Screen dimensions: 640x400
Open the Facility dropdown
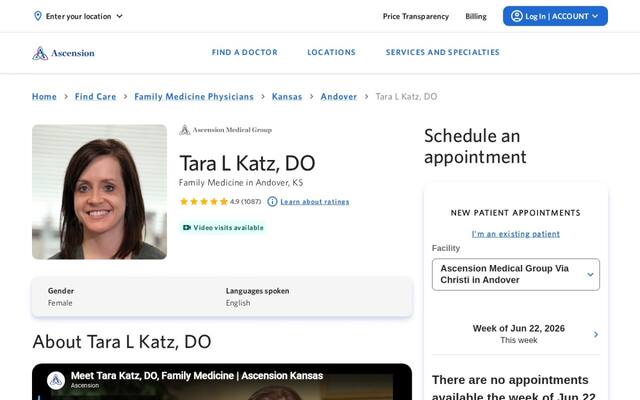pyautogui.click(x=516, y=274)
